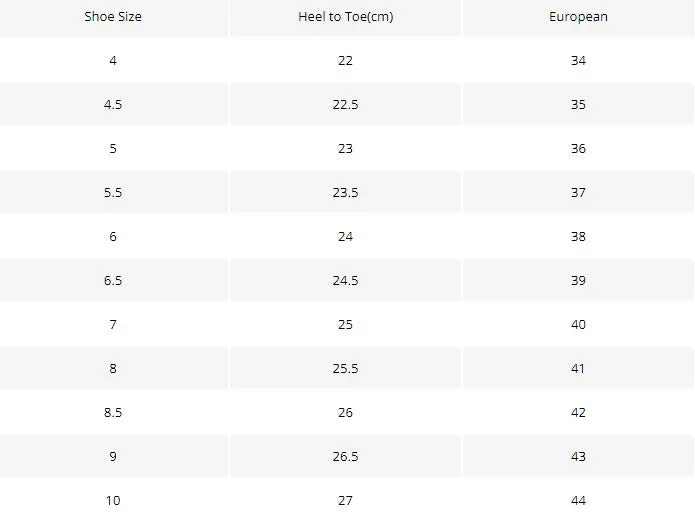Click the 25.5 cm value
Image resolution: width=695 pixels, height=518 pixels.
(x=345, y=368)
